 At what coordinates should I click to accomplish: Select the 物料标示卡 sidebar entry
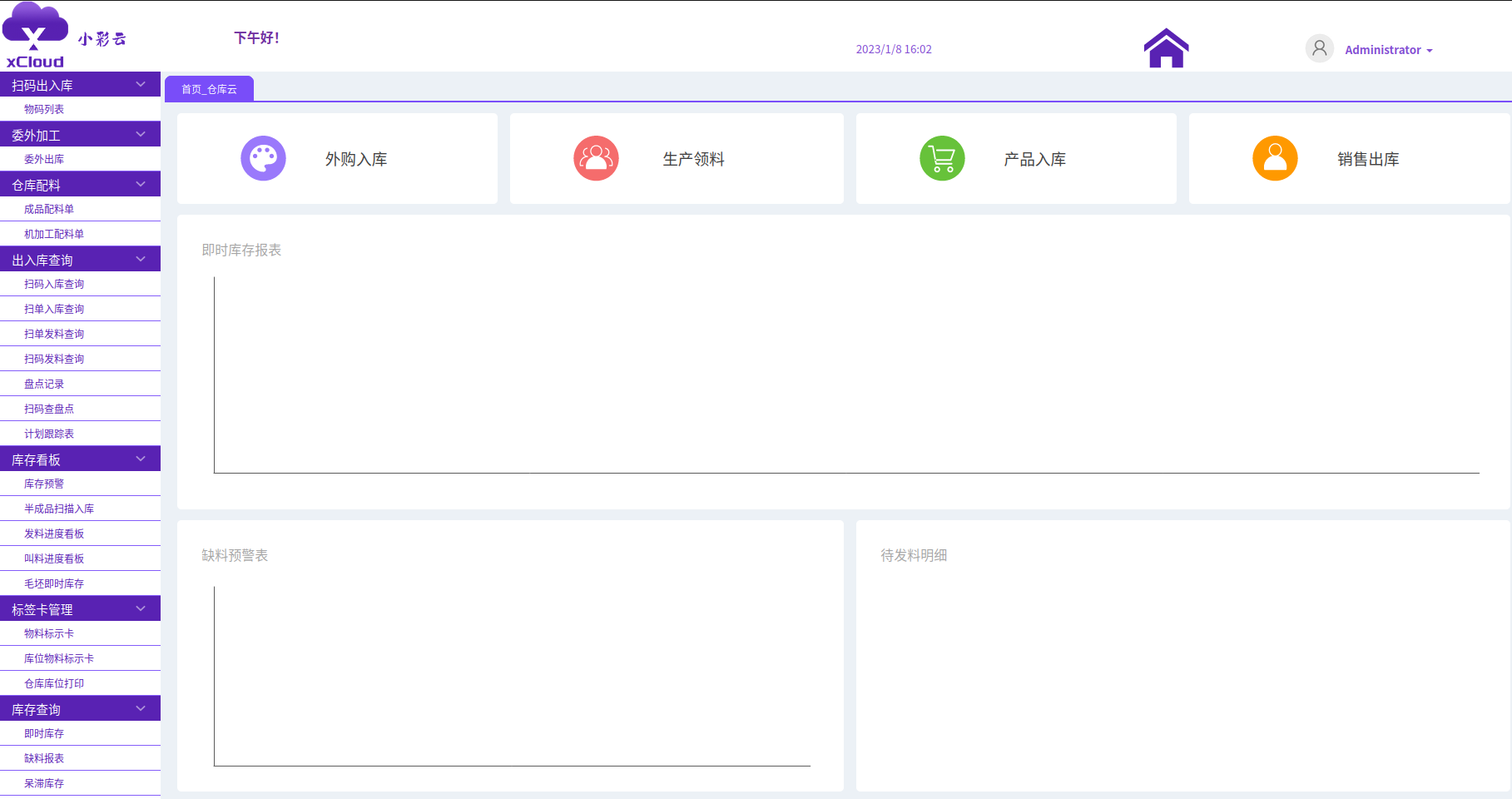point(80,633)
